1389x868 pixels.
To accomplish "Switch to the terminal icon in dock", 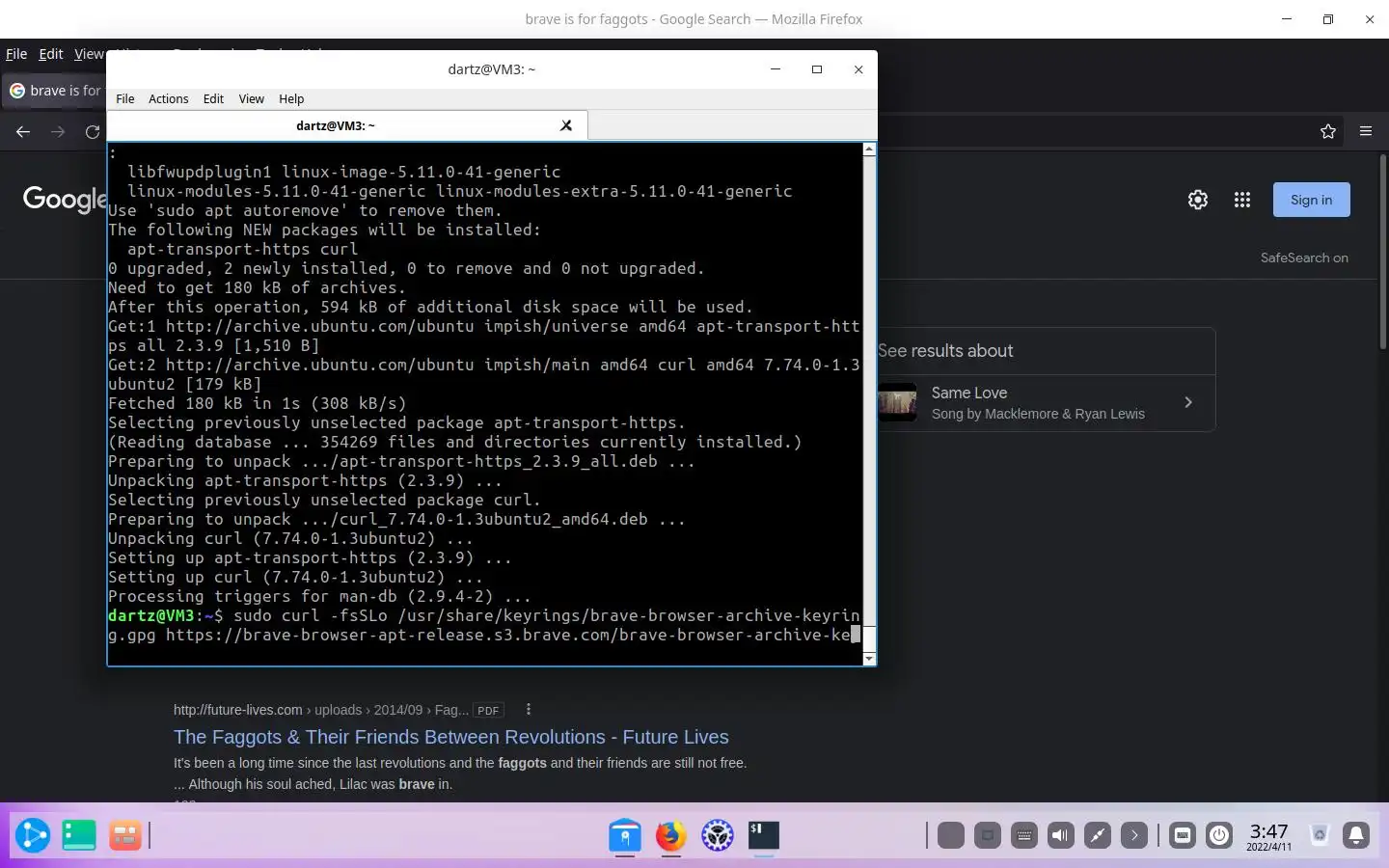I will pyautogui.click(x=764, y=835).
